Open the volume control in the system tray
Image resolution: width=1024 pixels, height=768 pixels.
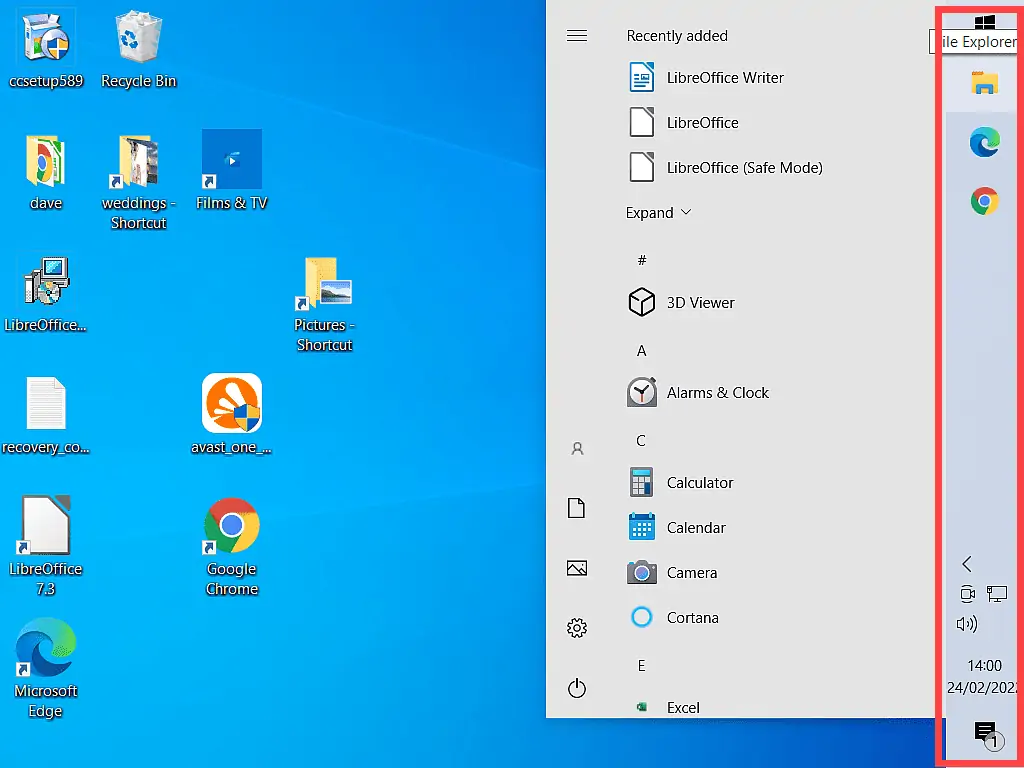click(966, 624)
